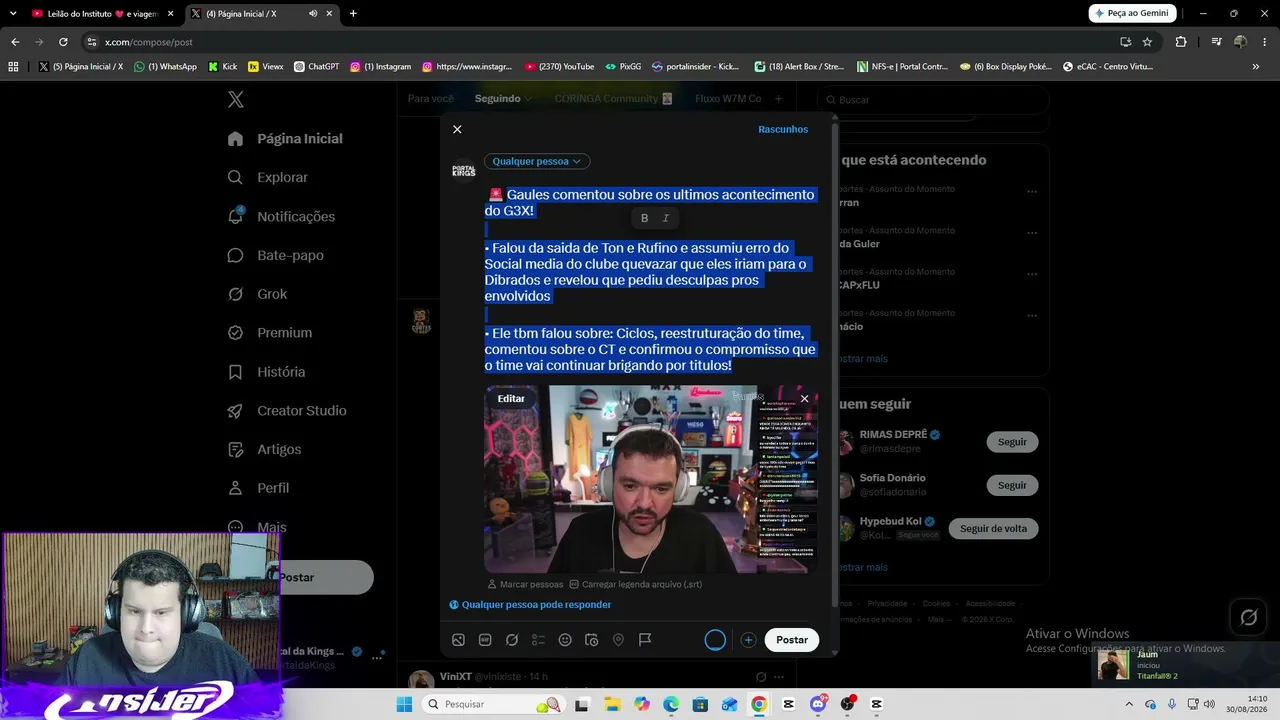Image resolution: width=1280 pixels, height=720 pixels.
Task: Click Marcar pessoas under the media
Action: click(525, 584)
